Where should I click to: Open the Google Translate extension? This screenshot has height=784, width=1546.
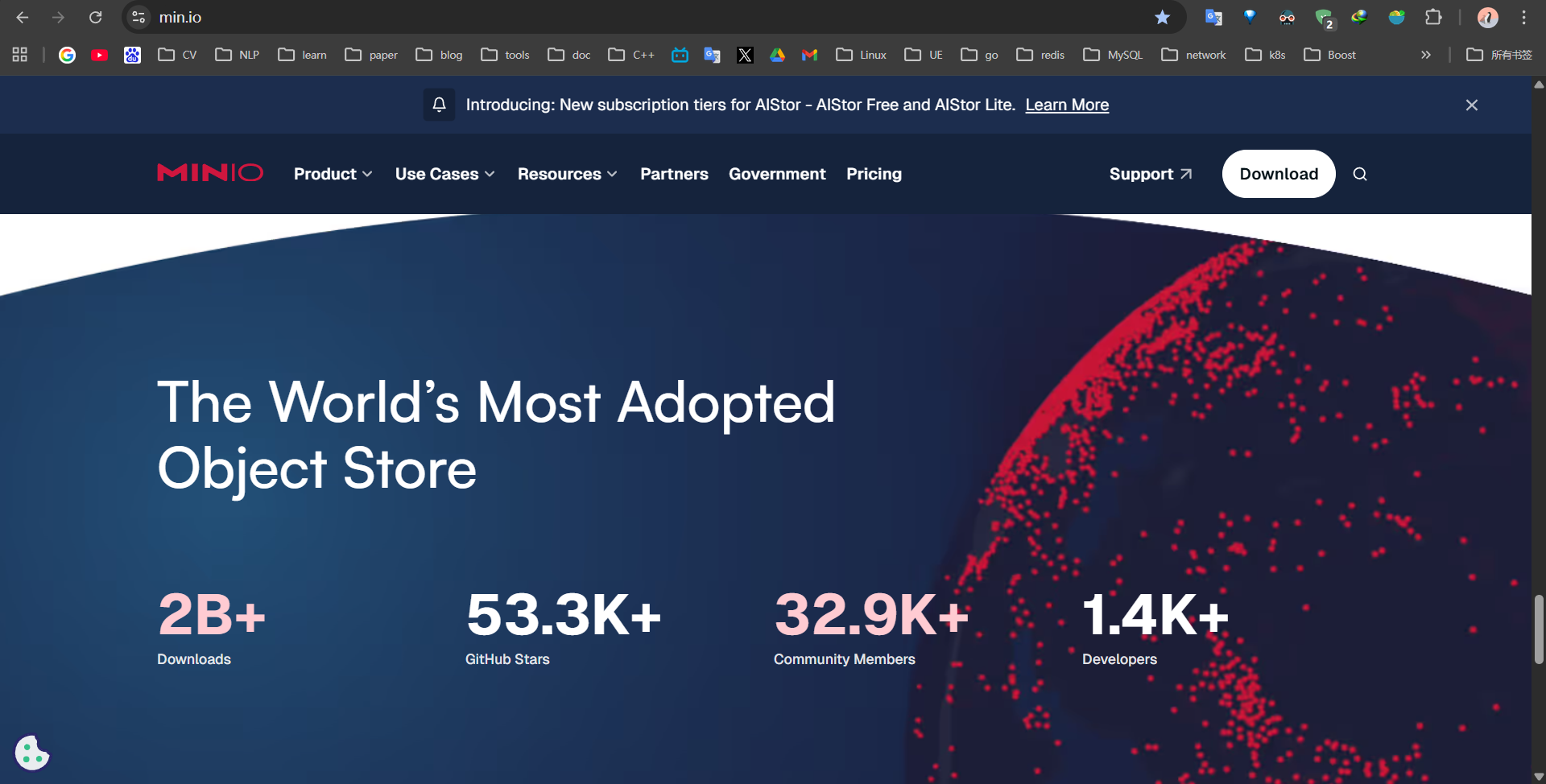(x=1213, y=17)
